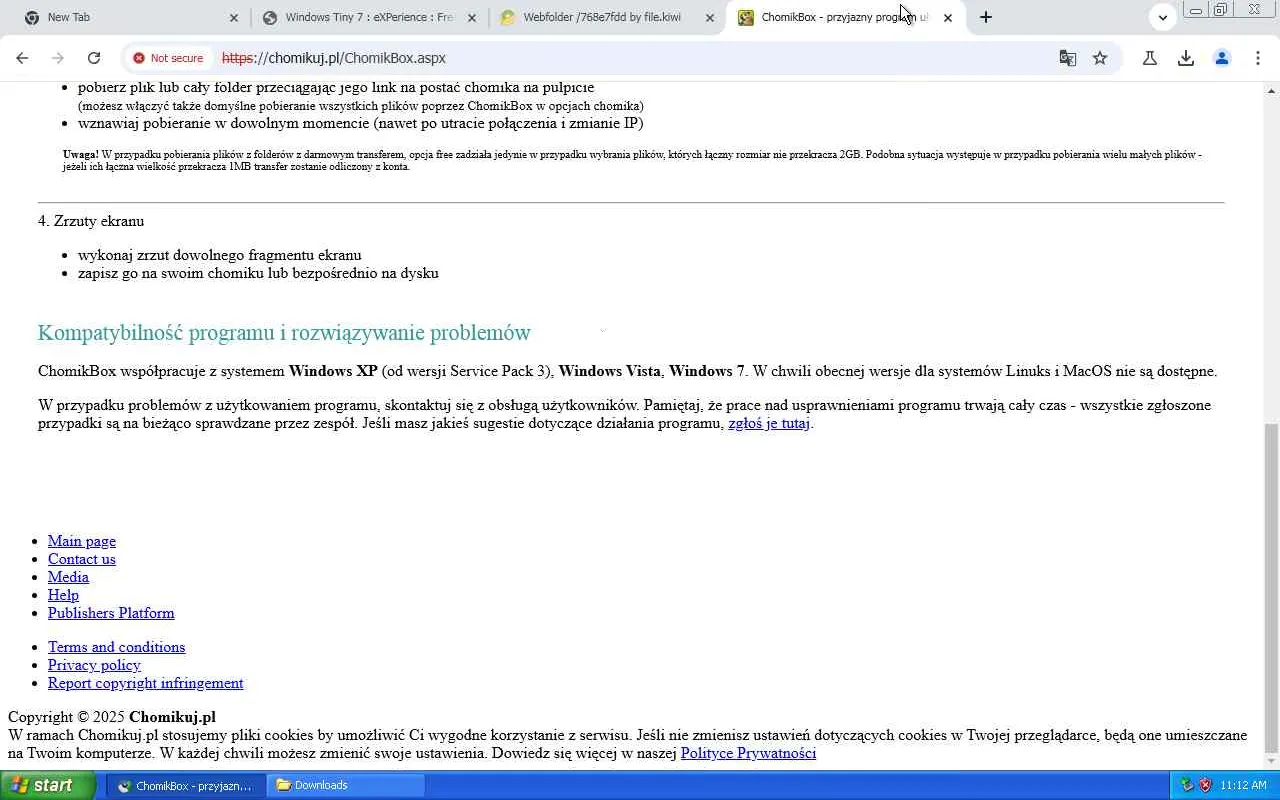Open the Privacy policy link
The width and height of the screenshot is (1280, 800).
point(94,665)
